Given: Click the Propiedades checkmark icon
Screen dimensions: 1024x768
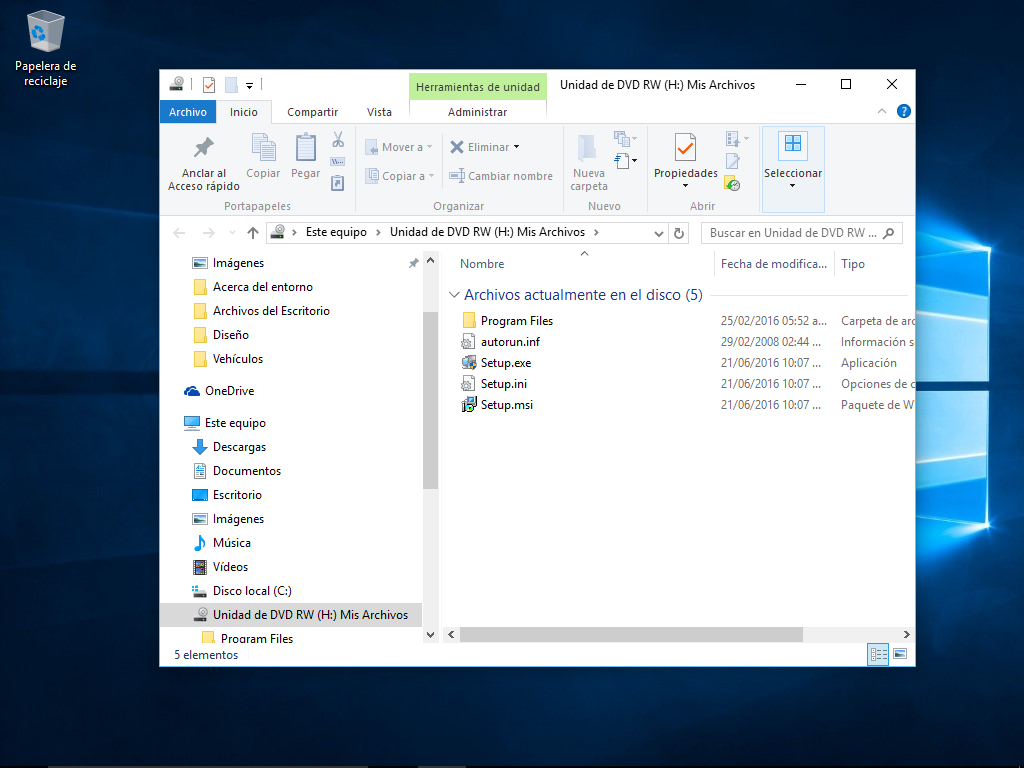Looking at the screenshot, I should tap(685, 147).
